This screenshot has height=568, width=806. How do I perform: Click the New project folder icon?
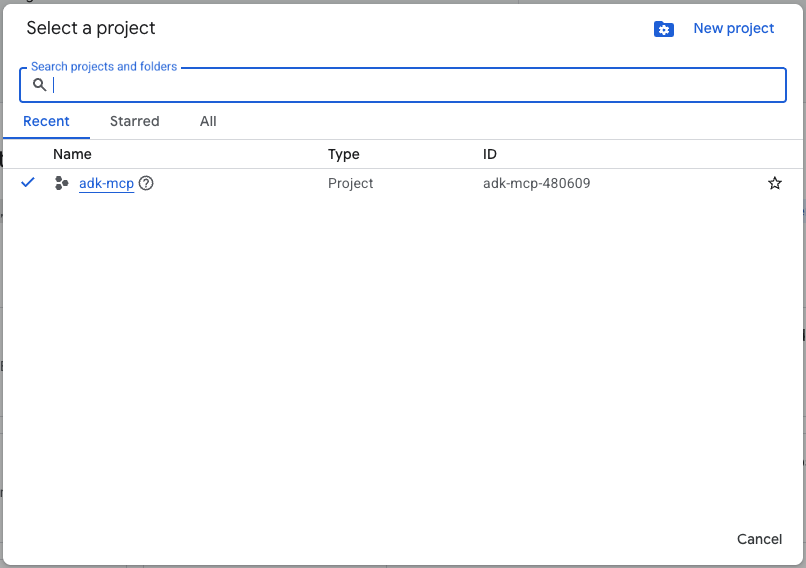[x=664, y=29]
